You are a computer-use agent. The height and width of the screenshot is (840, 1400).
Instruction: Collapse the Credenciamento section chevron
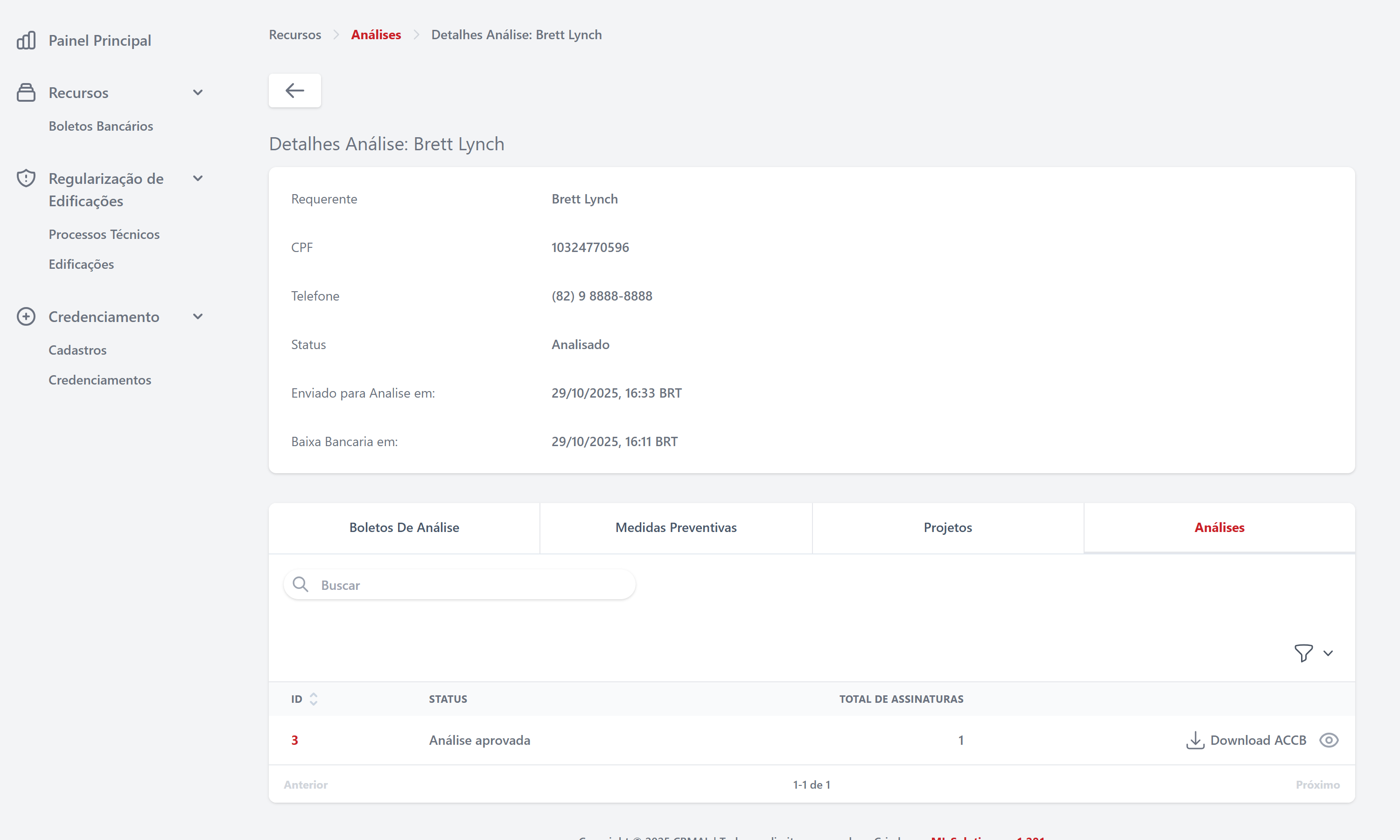coord(197,316)
